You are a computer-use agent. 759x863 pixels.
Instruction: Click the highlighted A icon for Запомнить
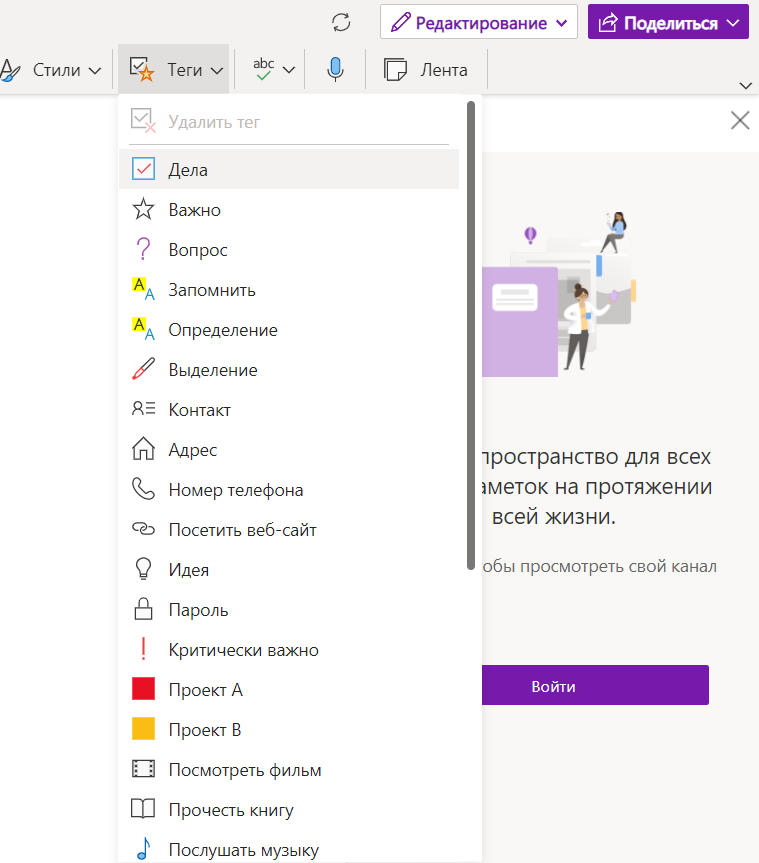(x=143, y=289)
